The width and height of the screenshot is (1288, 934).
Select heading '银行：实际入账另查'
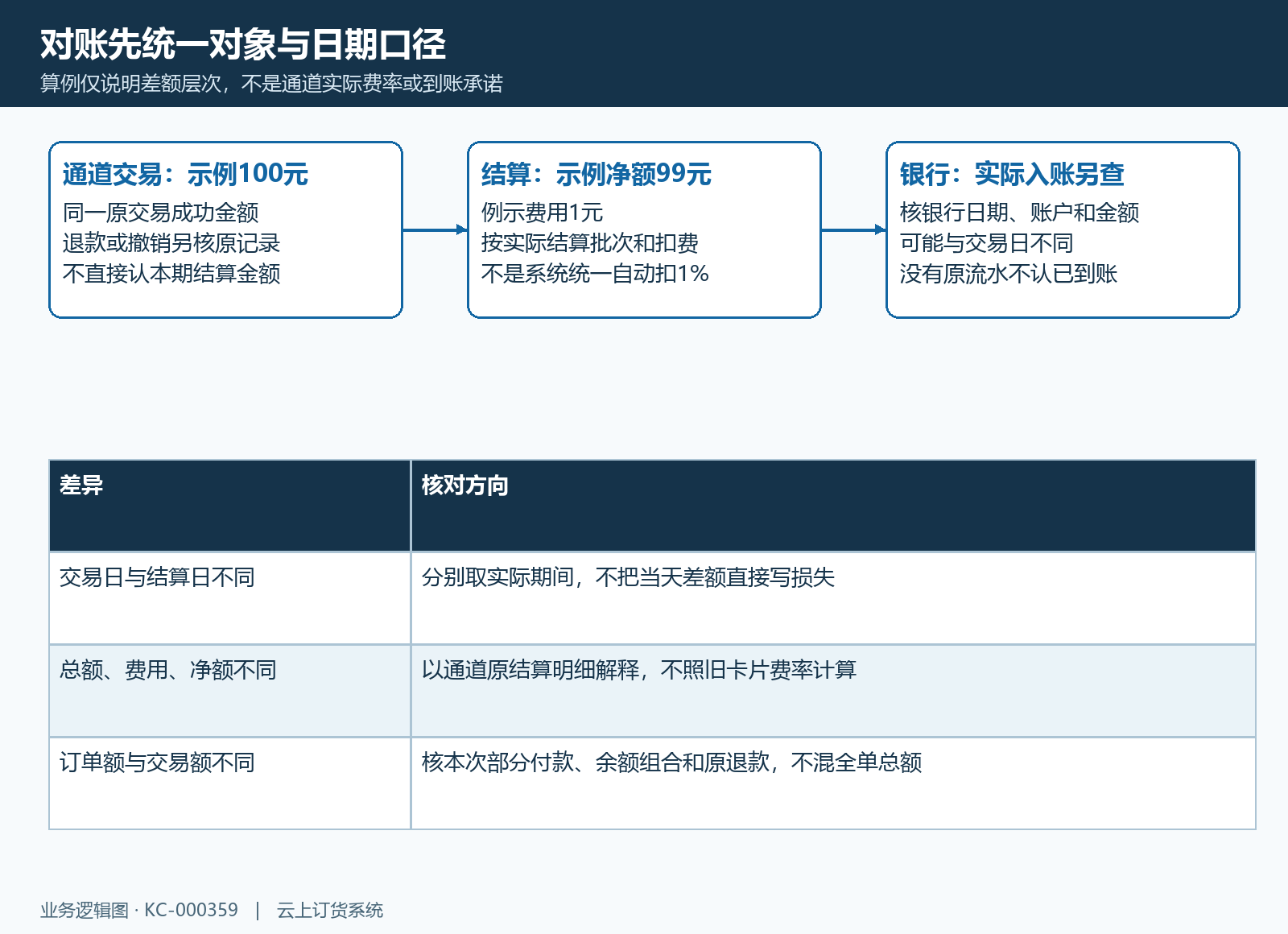pyautogui.click(x=1012, y=174)
